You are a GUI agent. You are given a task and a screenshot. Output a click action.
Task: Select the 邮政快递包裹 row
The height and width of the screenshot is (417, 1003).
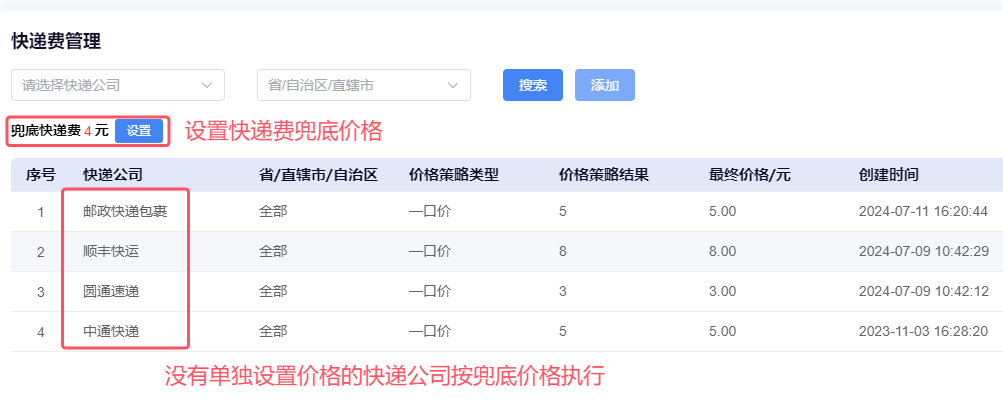point(118,211)
